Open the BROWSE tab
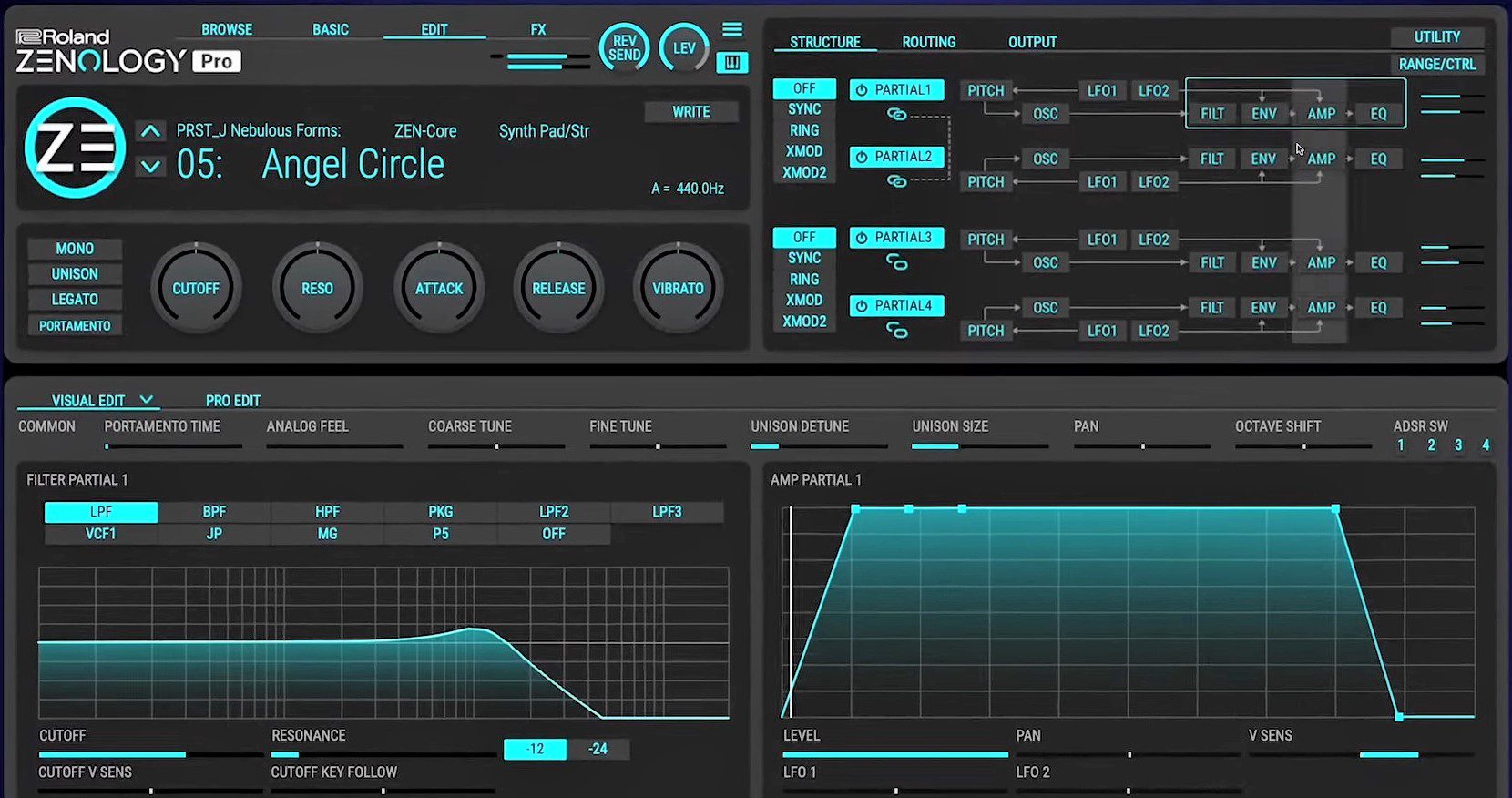1512x798 pixels. pyautogui.click(x=227, y=30)
